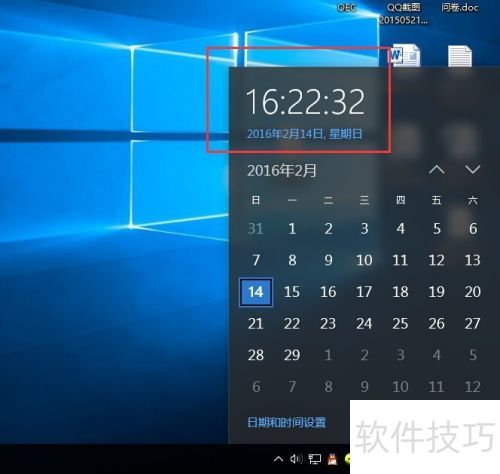Click the date line 2016年2月14日, 星期日
The width and height of the screenshot is (500, 474).
click(304, 134)
